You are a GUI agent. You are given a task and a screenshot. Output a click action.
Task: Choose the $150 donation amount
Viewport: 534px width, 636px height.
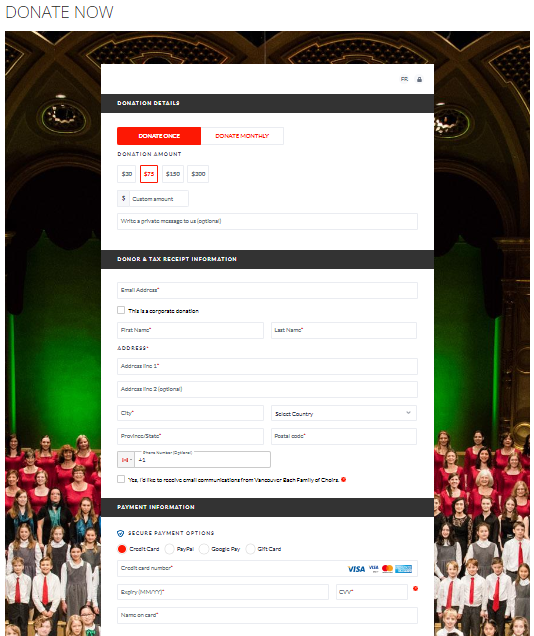tap(173, 174)
